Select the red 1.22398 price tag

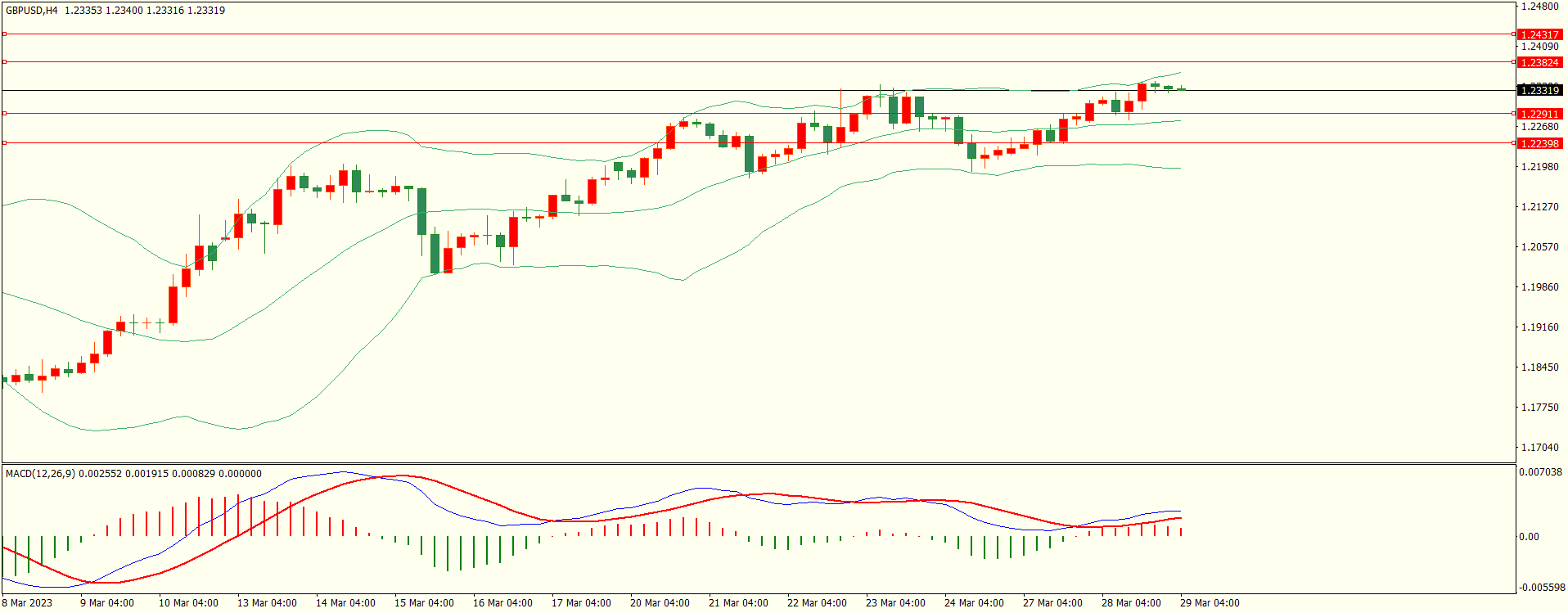1539,144
